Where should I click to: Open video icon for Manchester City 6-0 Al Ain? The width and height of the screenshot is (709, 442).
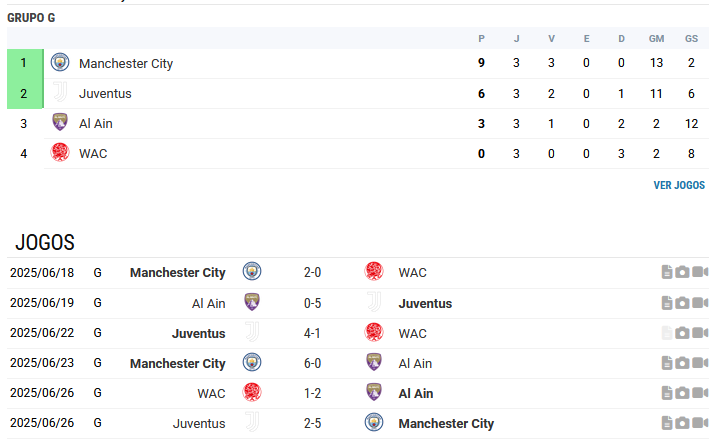tap(700, 363)
